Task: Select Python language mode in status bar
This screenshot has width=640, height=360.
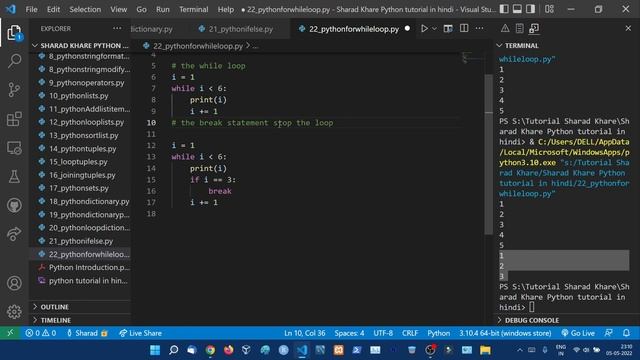Action: click(438, 333)
